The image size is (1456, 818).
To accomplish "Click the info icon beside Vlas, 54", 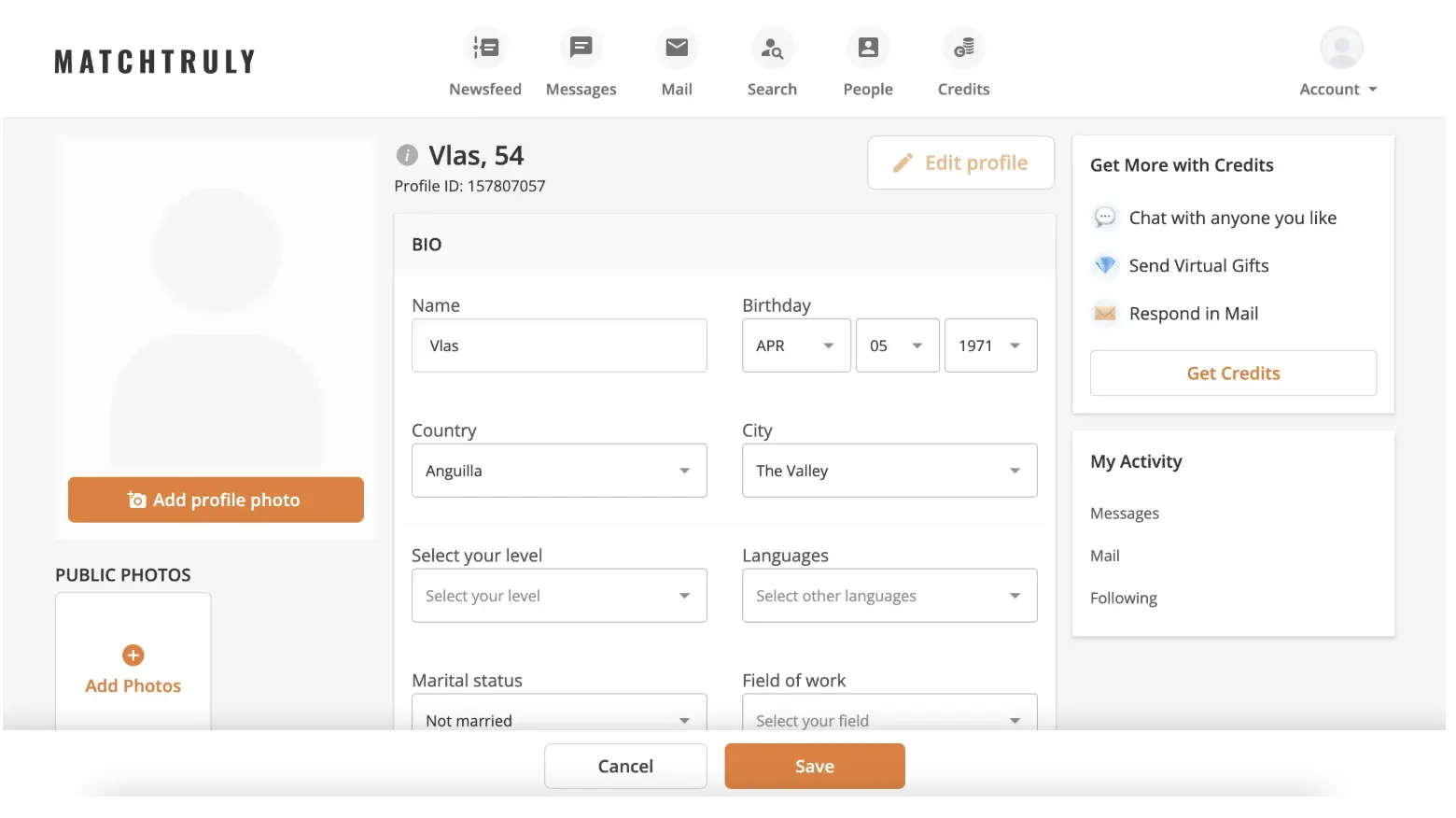I will point(407,155).
